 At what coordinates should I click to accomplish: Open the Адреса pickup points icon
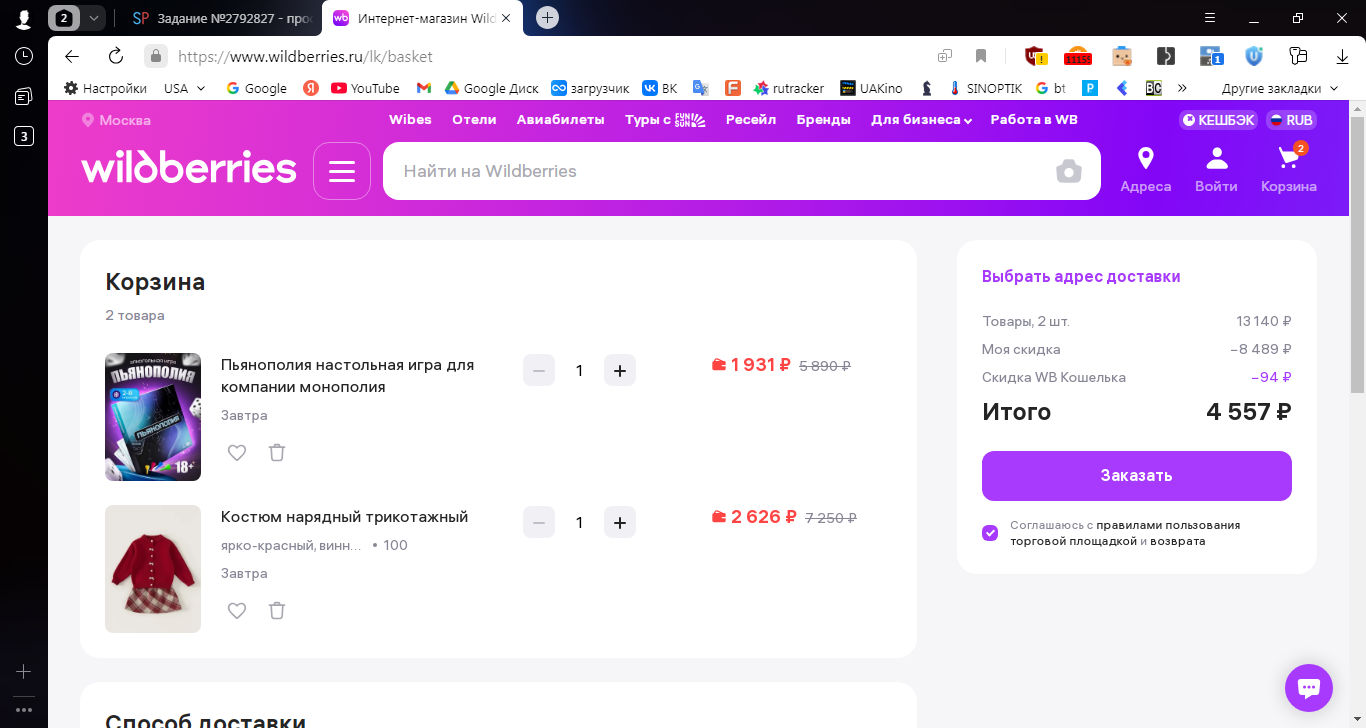(1145, 170)
